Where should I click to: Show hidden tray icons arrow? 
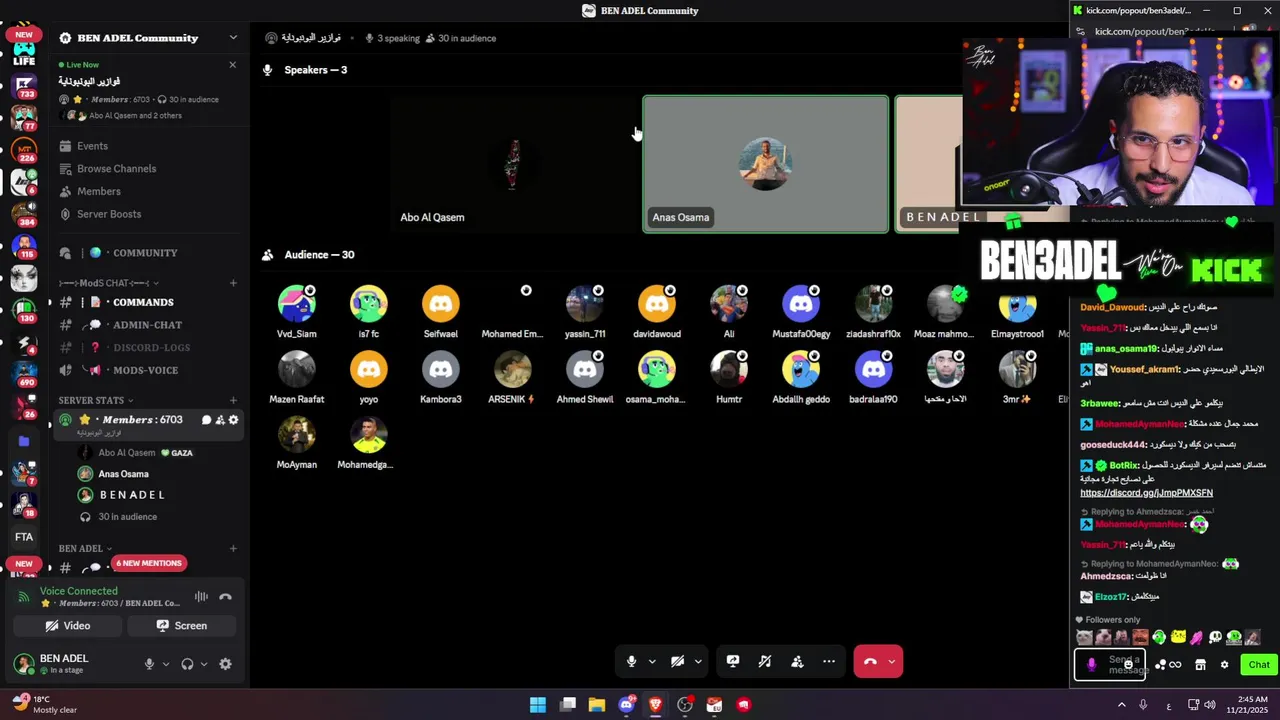[x=1121, y=705]
